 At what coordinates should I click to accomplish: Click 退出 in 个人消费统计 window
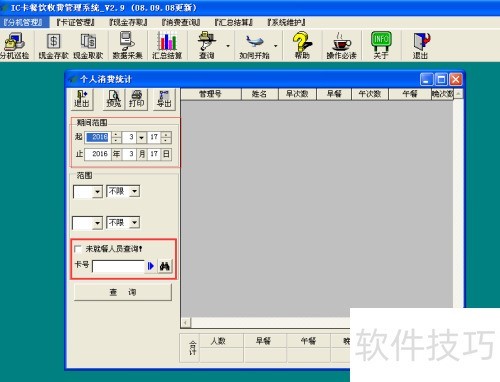[82, 99]
